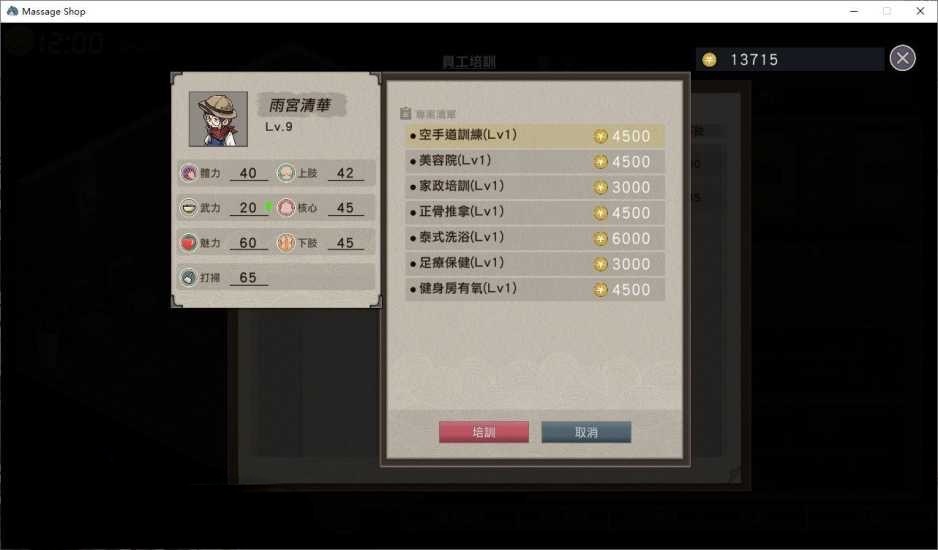This screenshot has height=550, width=938.
Task: Click the 核心 core stat icon
Action: tap(287, 208)
